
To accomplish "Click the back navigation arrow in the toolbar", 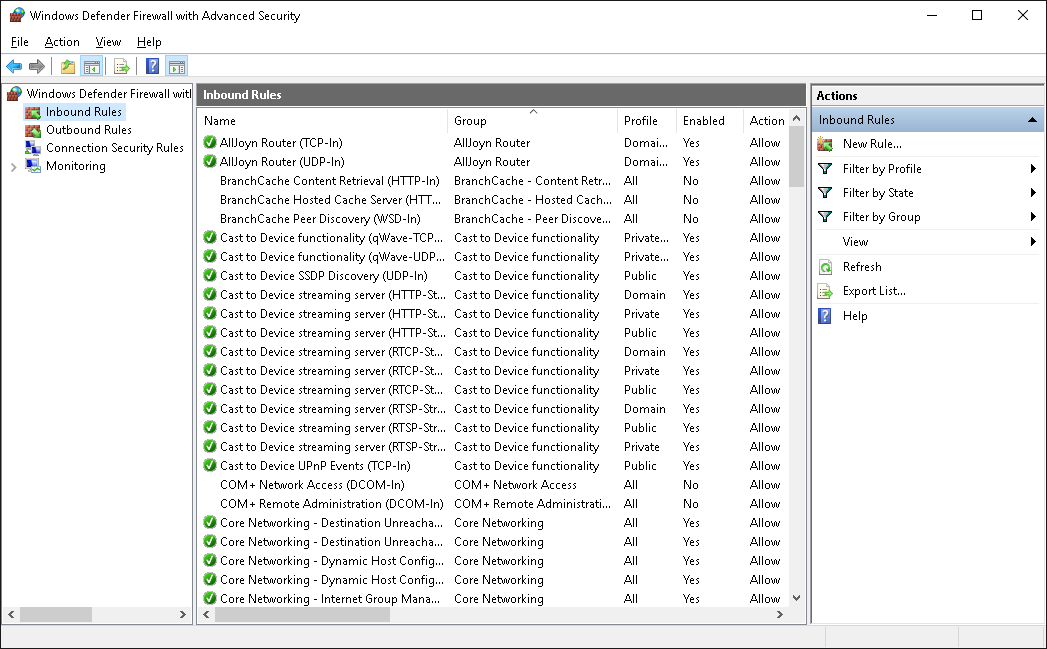I will (14, 66).
